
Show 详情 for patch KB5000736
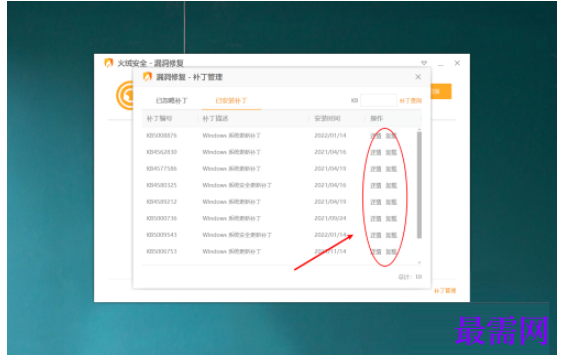[376, 218]
